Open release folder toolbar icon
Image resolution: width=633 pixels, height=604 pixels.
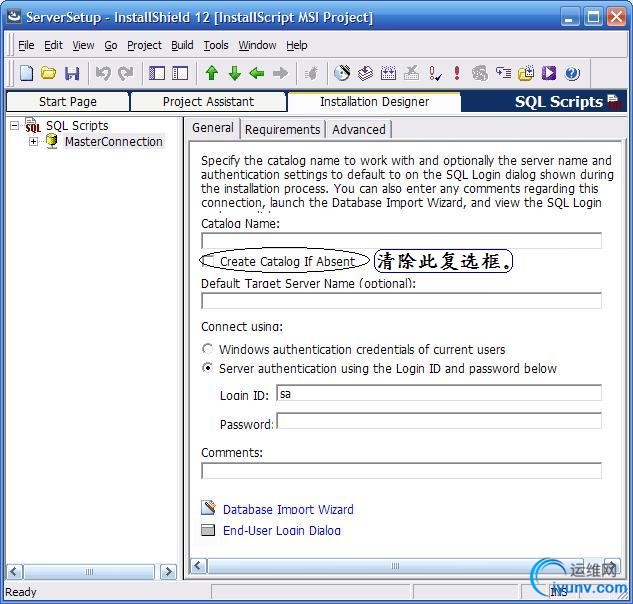pyautogui.click(x=526, y=73)
